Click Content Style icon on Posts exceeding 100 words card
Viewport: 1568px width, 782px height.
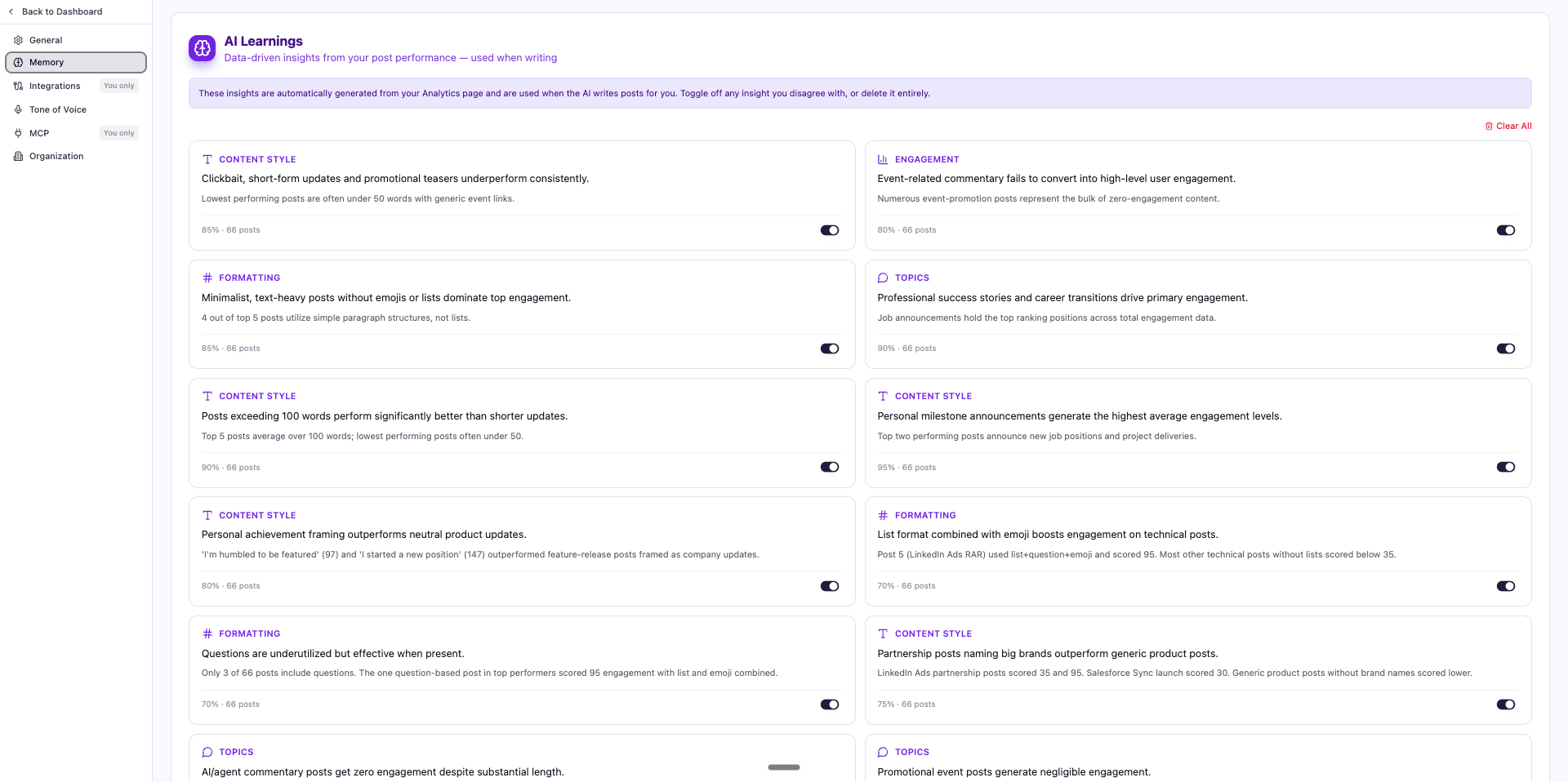[x=207, y=396]
